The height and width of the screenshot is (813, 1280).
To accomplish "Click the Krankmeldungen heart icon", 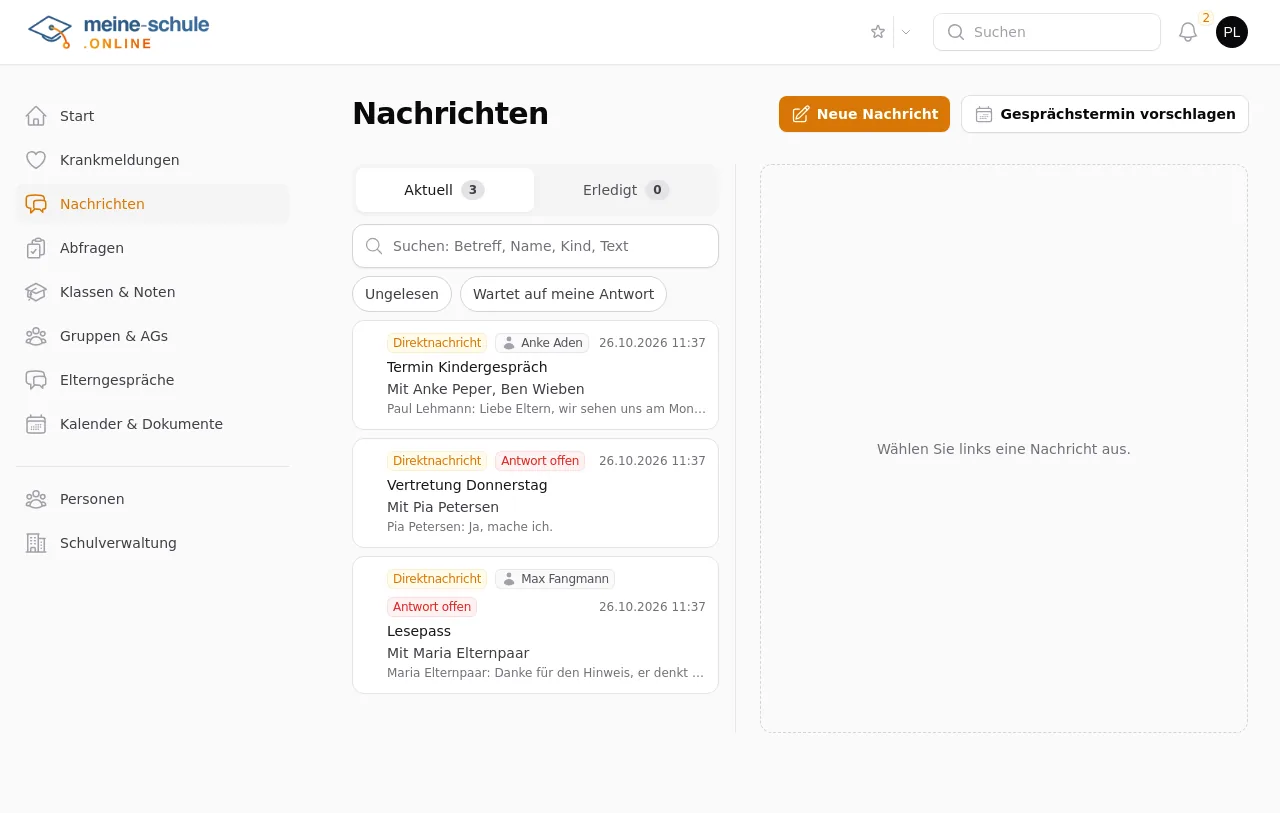I will (36, 160).
